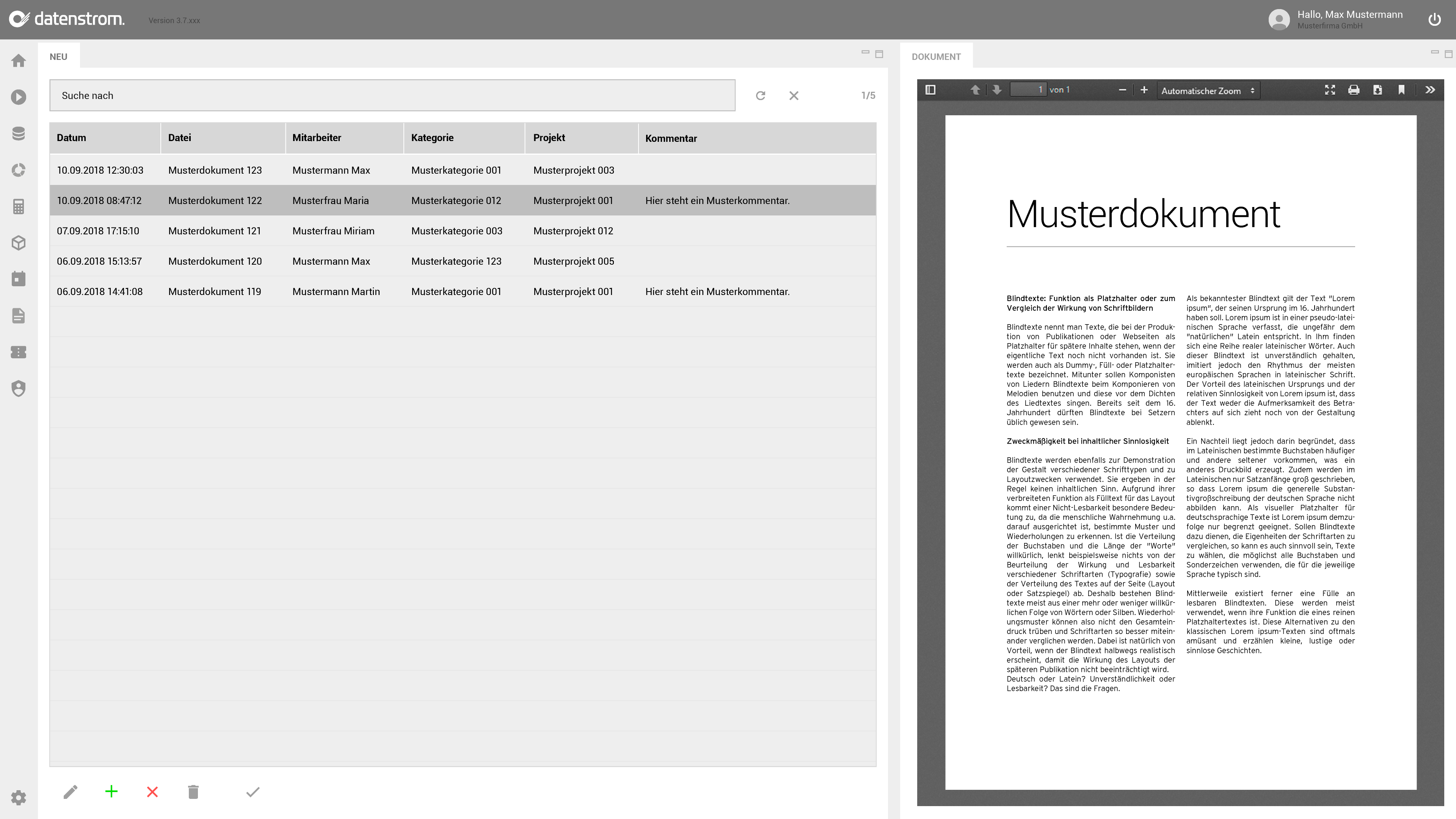Add a new entry with the green plus icon
The height and width of the screenshot is (819, 1456).
click(111, 792)
